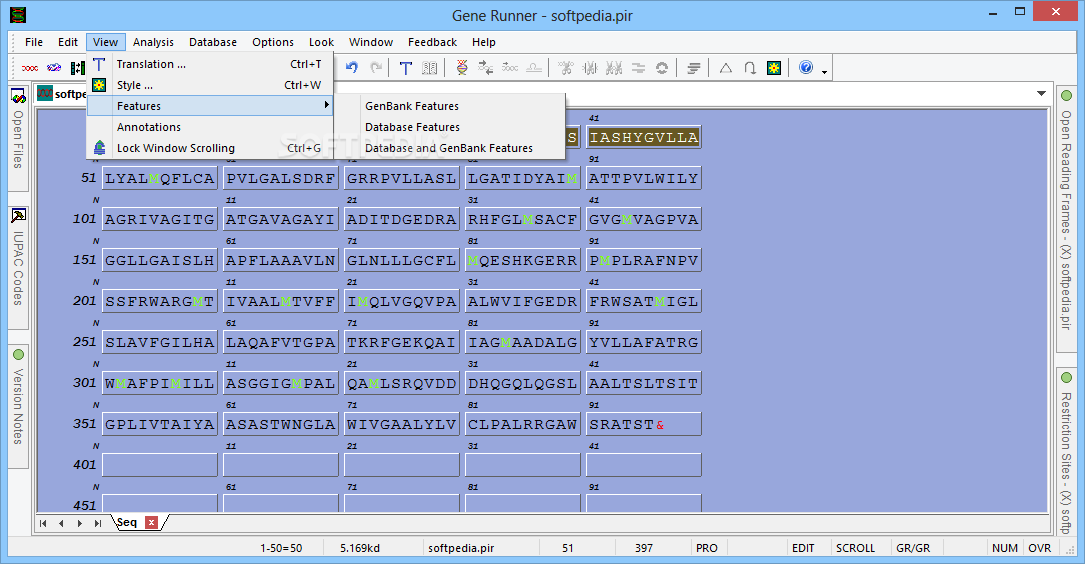Click the sequence block SRATST& at row 351
Viewport: 1085px width, 564px height.
click(x=644, y=424)
